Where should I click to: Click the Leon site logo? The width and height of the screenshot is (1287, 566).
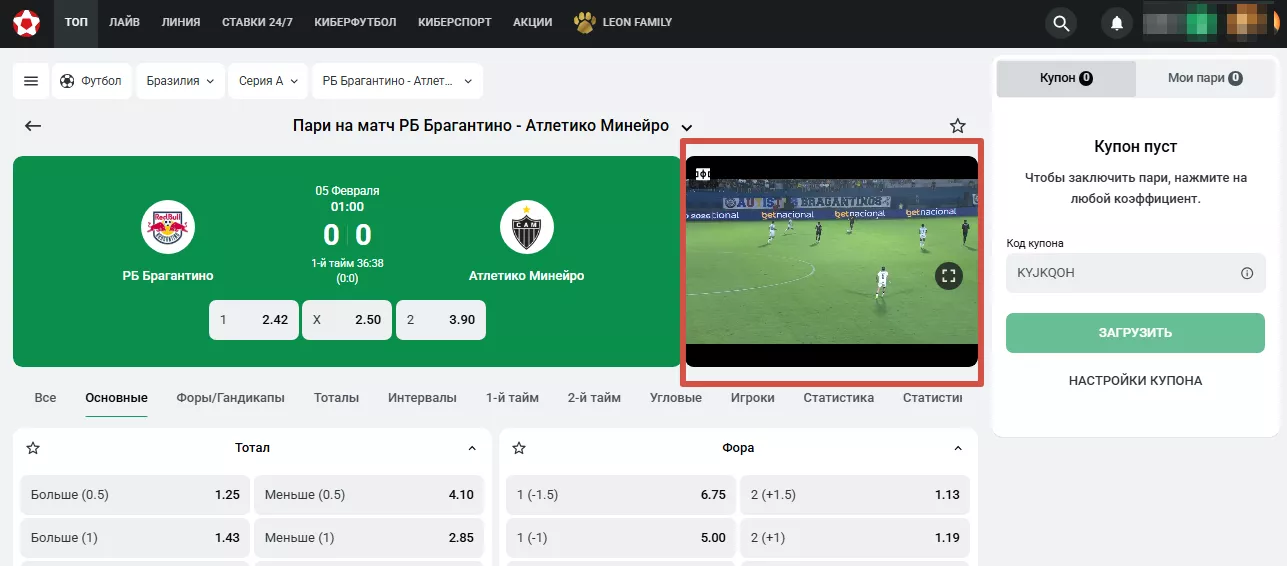26,22
